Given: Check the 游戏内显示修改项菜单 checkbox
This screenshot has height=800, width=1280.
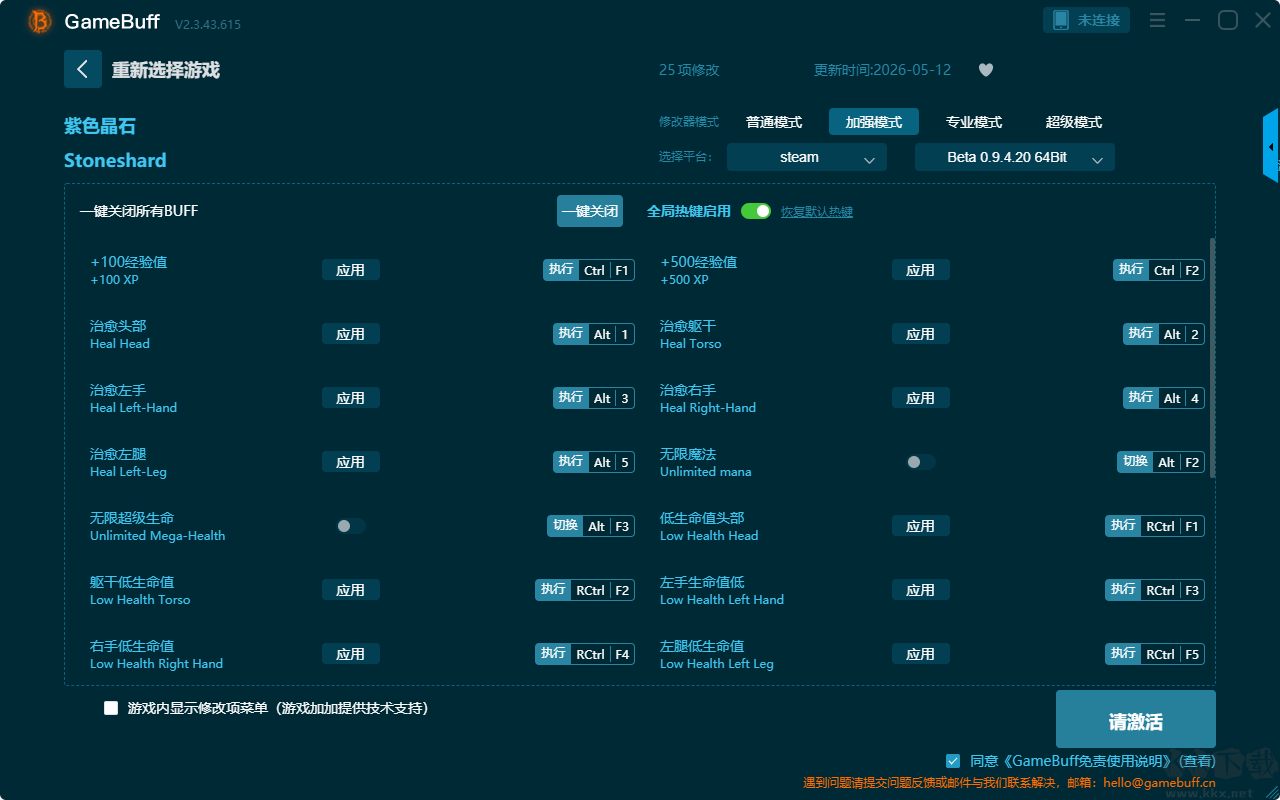Looking at the screenshot, I should (111, 708).
